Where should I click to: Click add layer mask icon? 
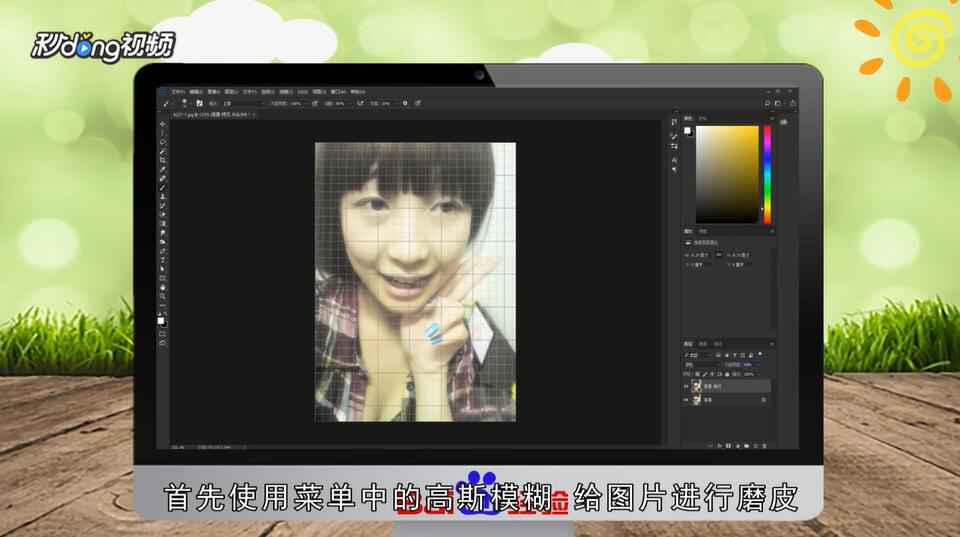click(x=729, y=446)
